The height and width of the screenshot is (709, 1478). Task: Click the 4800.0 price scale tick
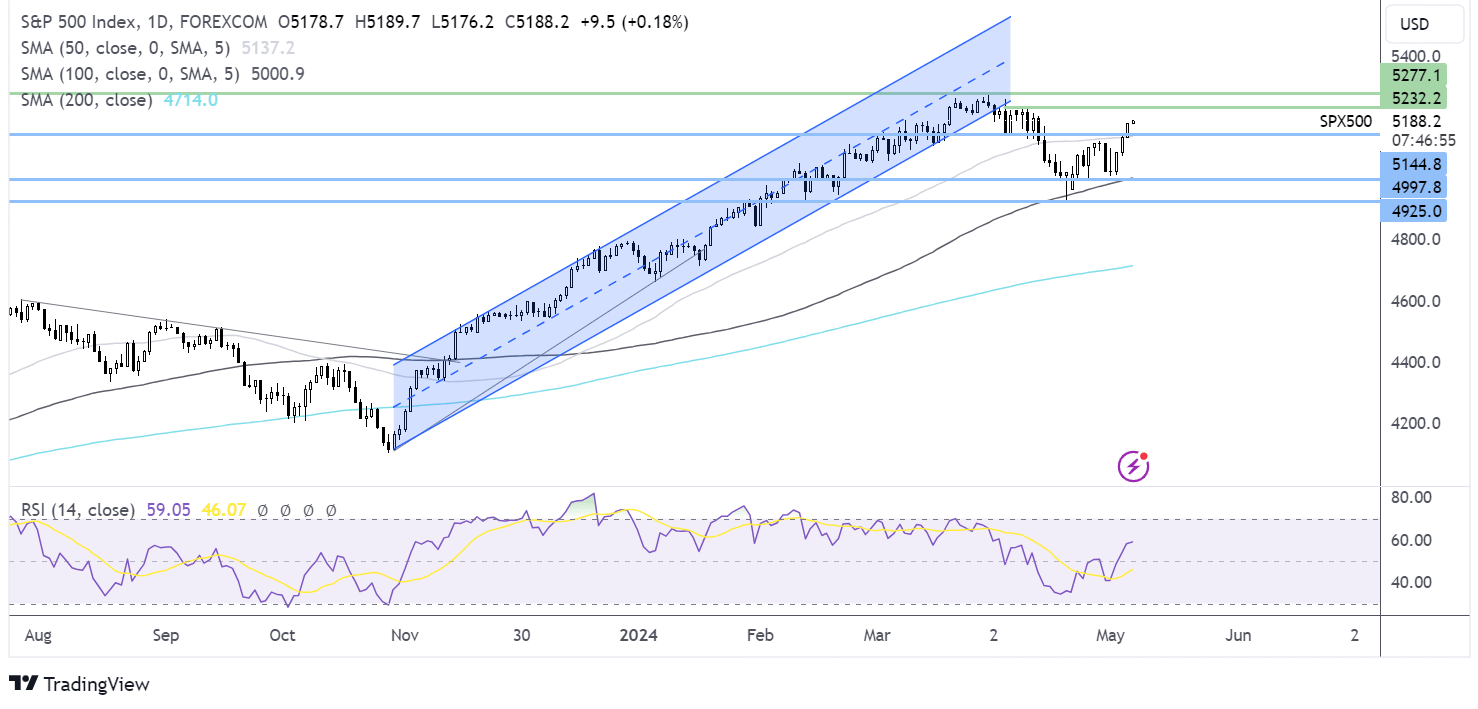click(1414, 240)
